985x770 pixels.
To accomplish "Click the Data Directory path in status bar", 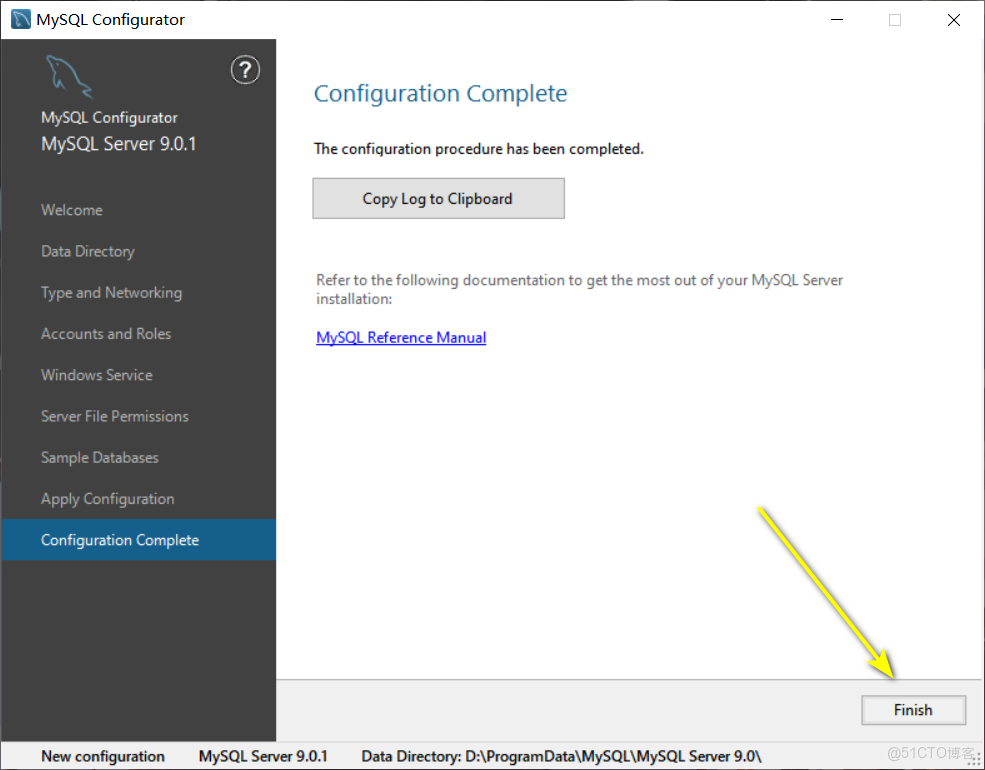I will point(562,756).
